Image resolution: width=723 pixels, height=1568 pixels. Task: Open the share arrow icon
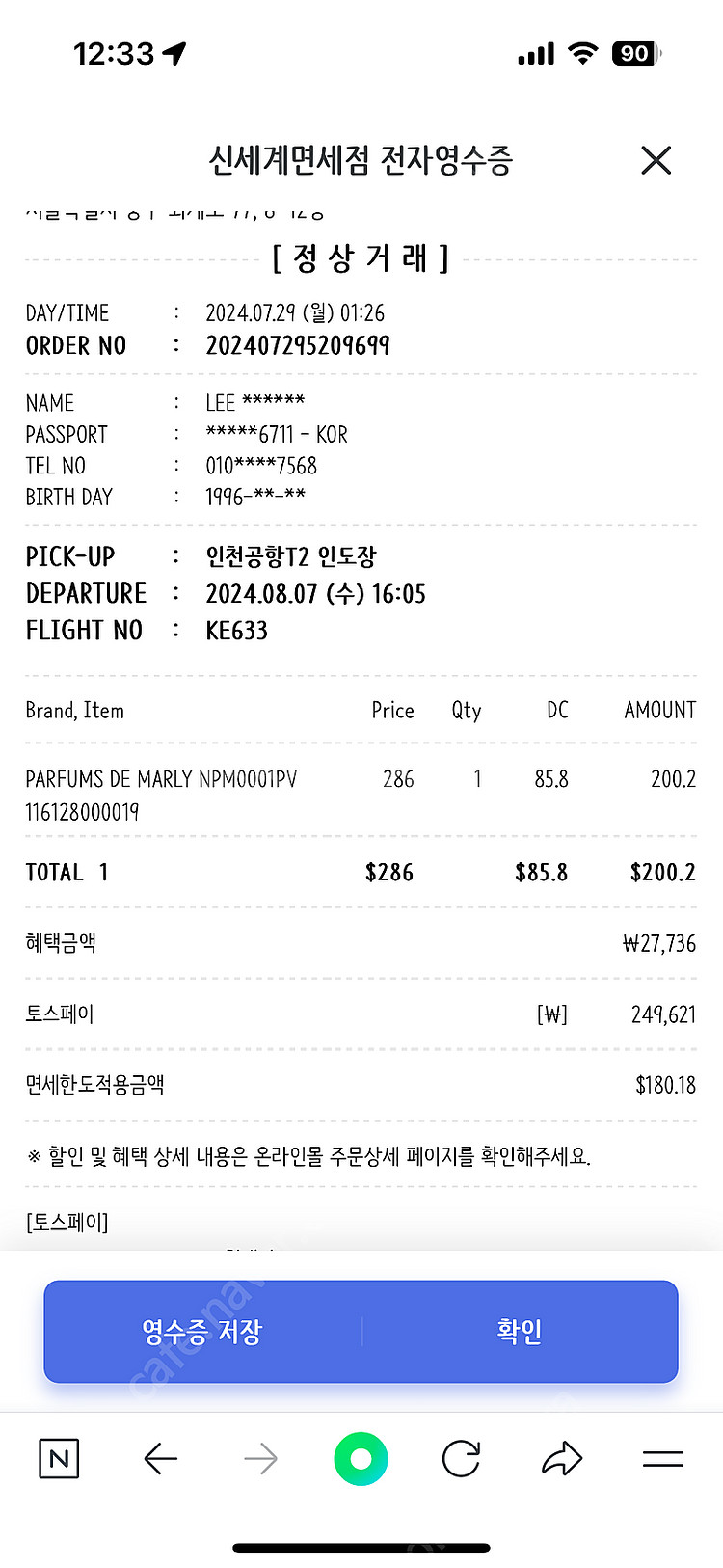pyautogui.click(x=562, y=1459)
